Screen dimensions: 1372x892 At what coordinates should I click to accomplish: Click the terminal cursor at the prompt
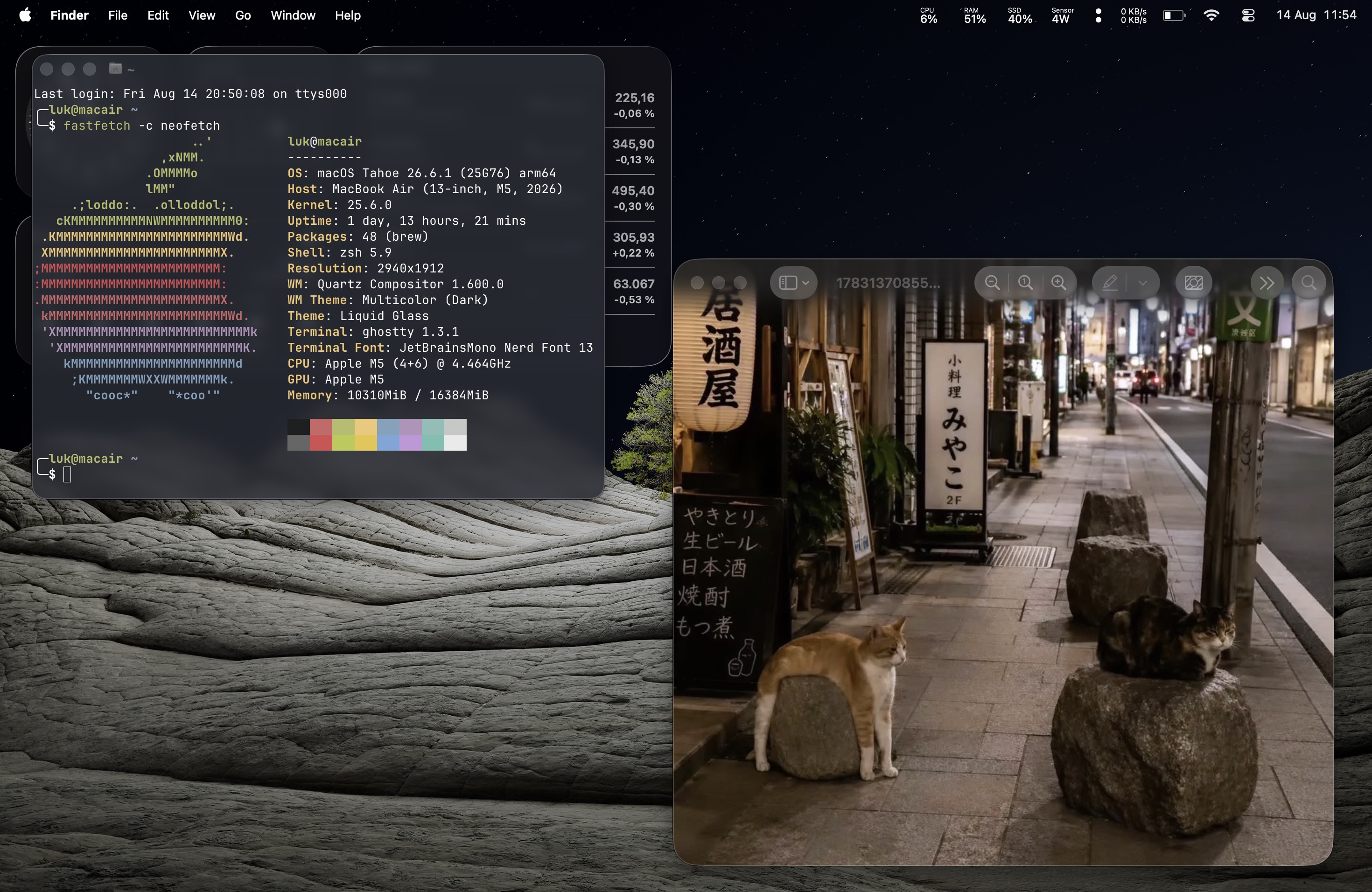click(67, 474)
